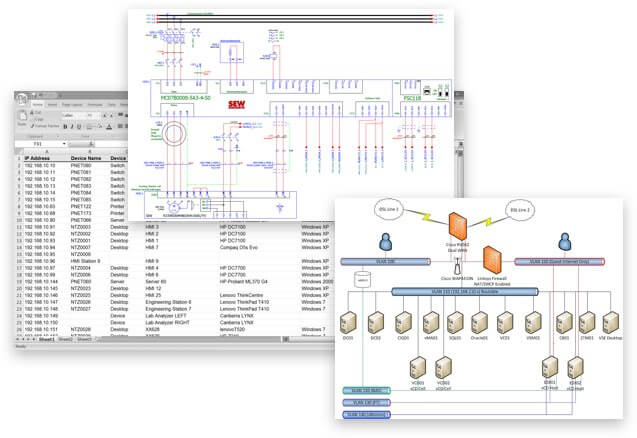Select the VLAN 100 network bar

pos(385,262)
